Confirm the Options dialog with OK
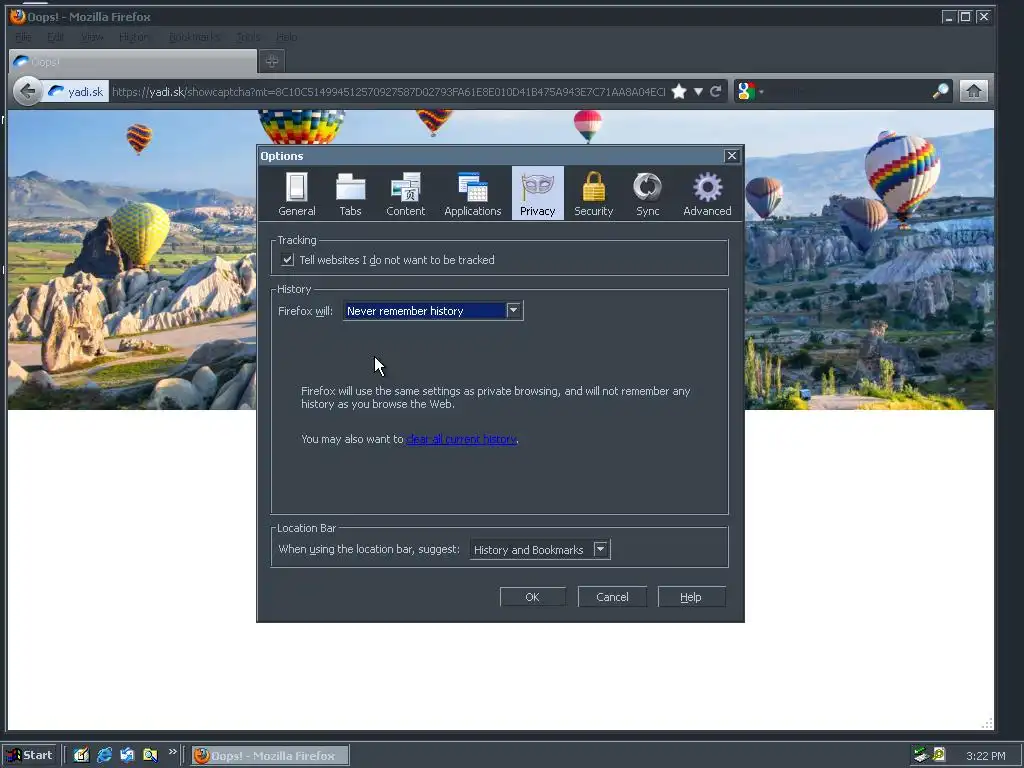This screenshot has width=1024, height=768. pos(532,597)
